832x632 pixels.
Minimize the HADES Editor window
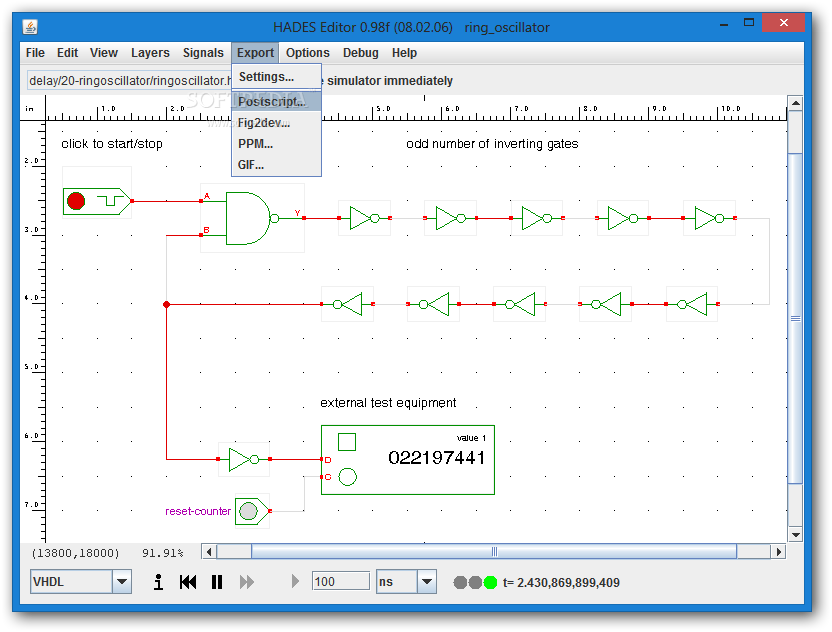tap(724, 23)
